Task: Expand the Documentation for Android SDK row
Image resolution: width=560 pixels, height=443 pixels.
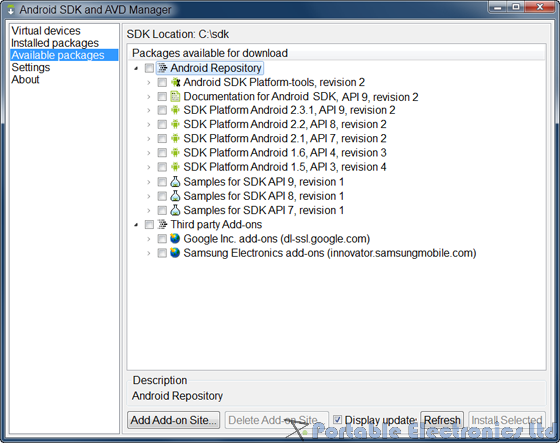Action: pyautogui.click(x=149, y=97)
